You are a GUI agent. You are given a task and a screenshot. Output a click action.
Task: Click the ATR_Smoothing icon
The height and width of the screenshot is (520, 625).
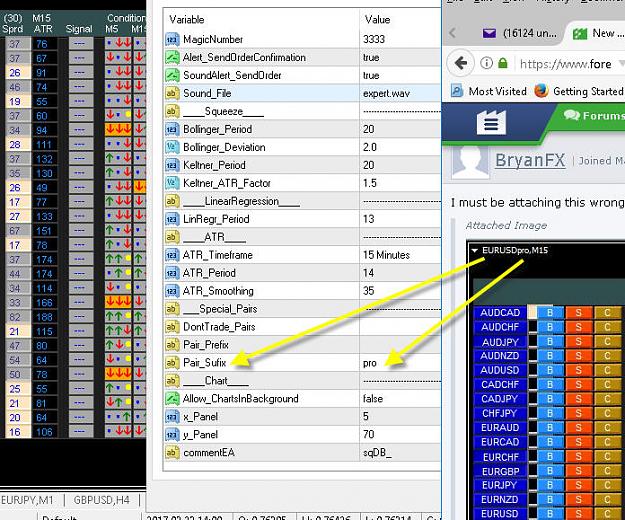tap(172, 291)
